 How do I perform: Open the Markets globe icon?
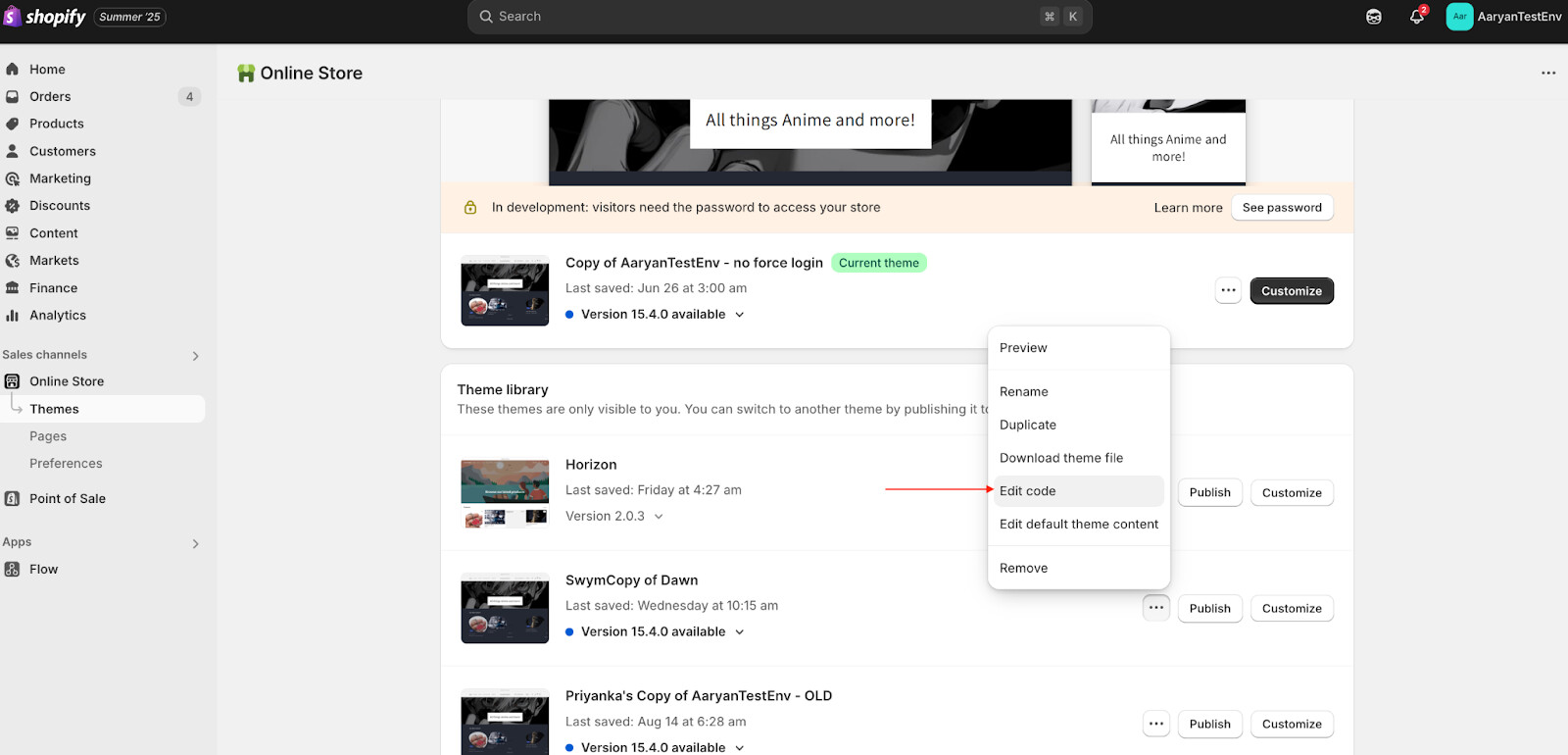(x=13, y=261)
